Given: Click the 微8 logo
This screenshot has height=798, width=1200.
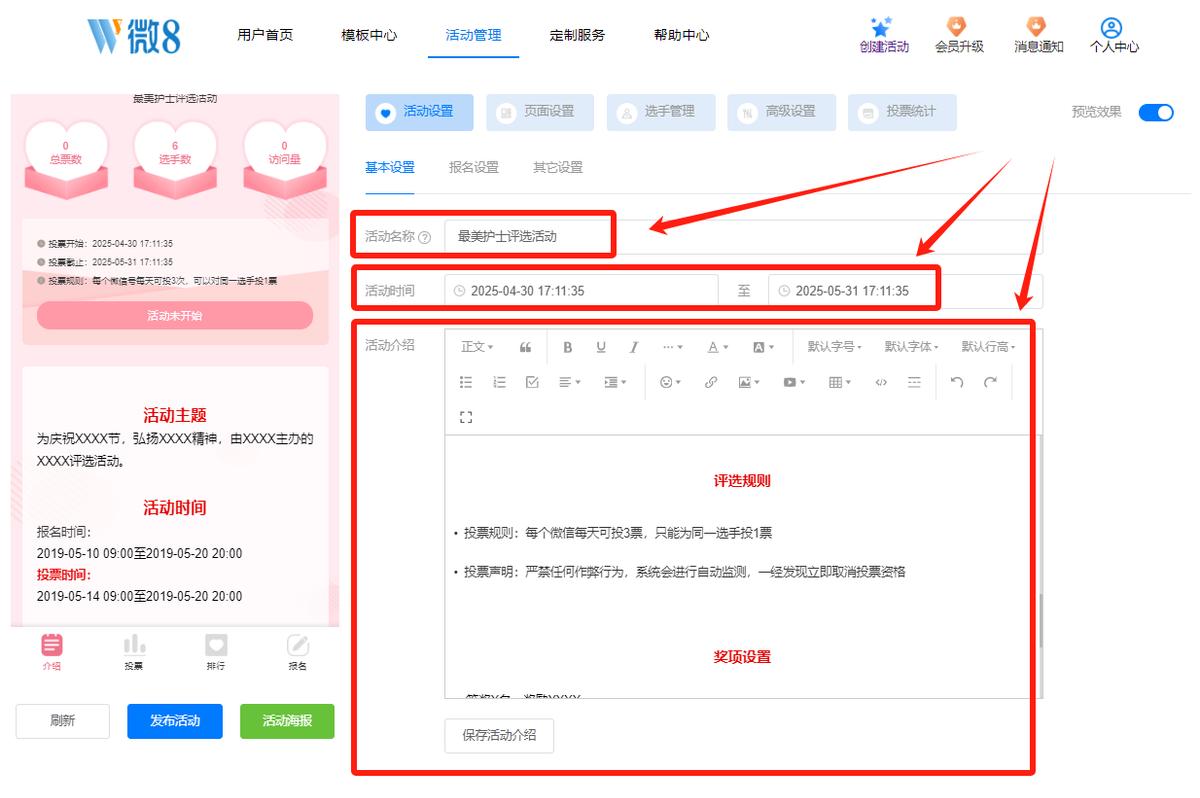Looking at the screenshot, I should (x=133, y=35).
